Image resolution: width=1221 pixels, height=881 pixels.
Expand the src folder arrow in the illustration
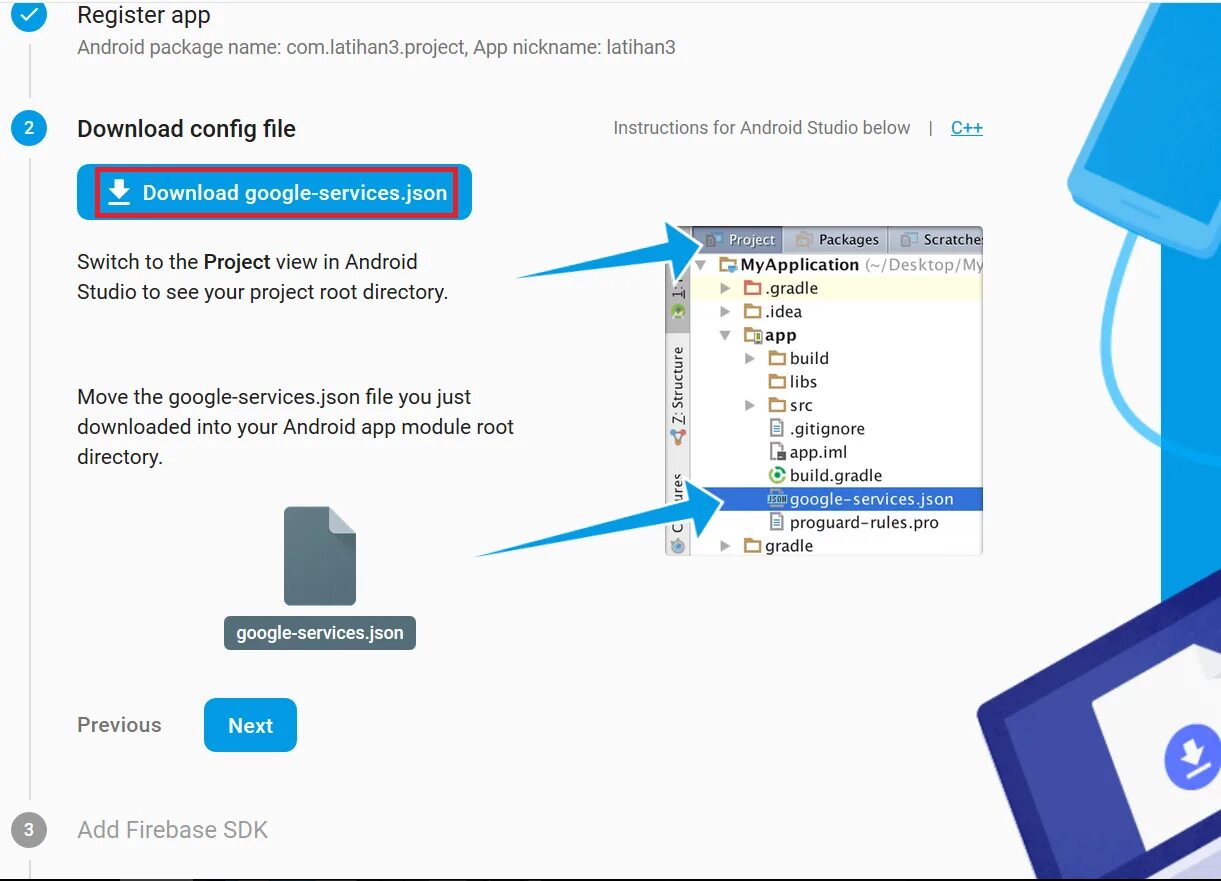(x=750, y=405)
